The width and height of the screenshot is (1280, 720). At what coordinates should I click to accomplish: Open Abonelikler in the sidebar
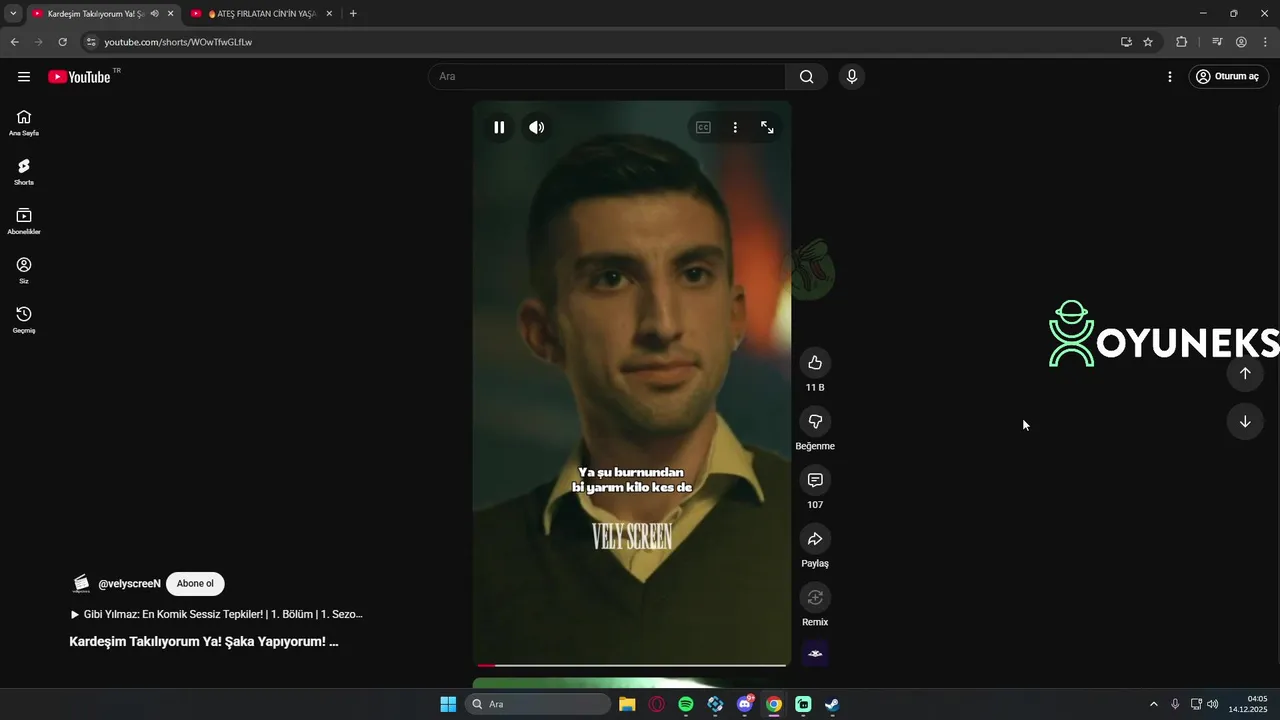pyautogui.click(x=24, y=222)
